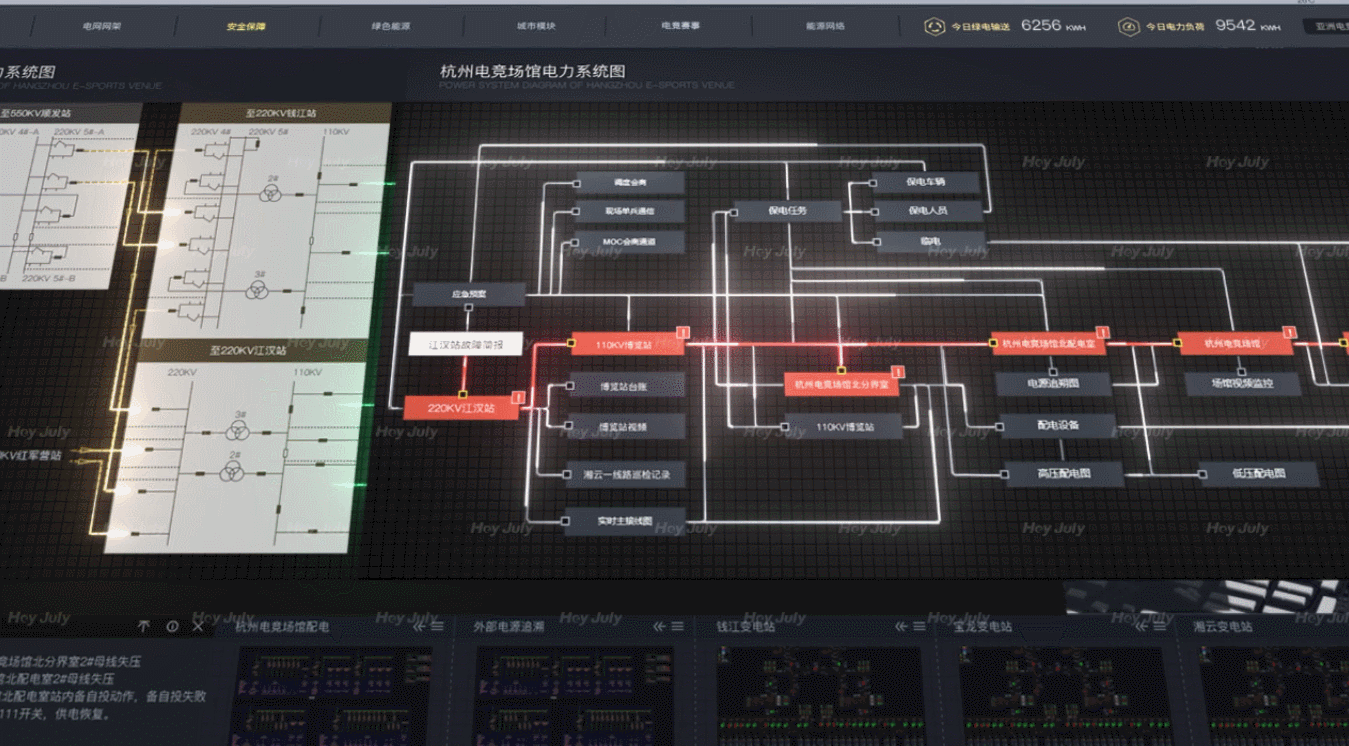Switch to the 电网网架 tab

[102, 26]
